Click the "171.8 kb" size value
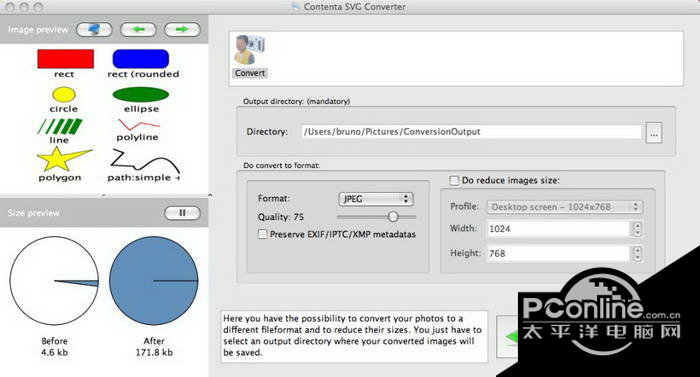The image size is (700, 377). (154, 352)
